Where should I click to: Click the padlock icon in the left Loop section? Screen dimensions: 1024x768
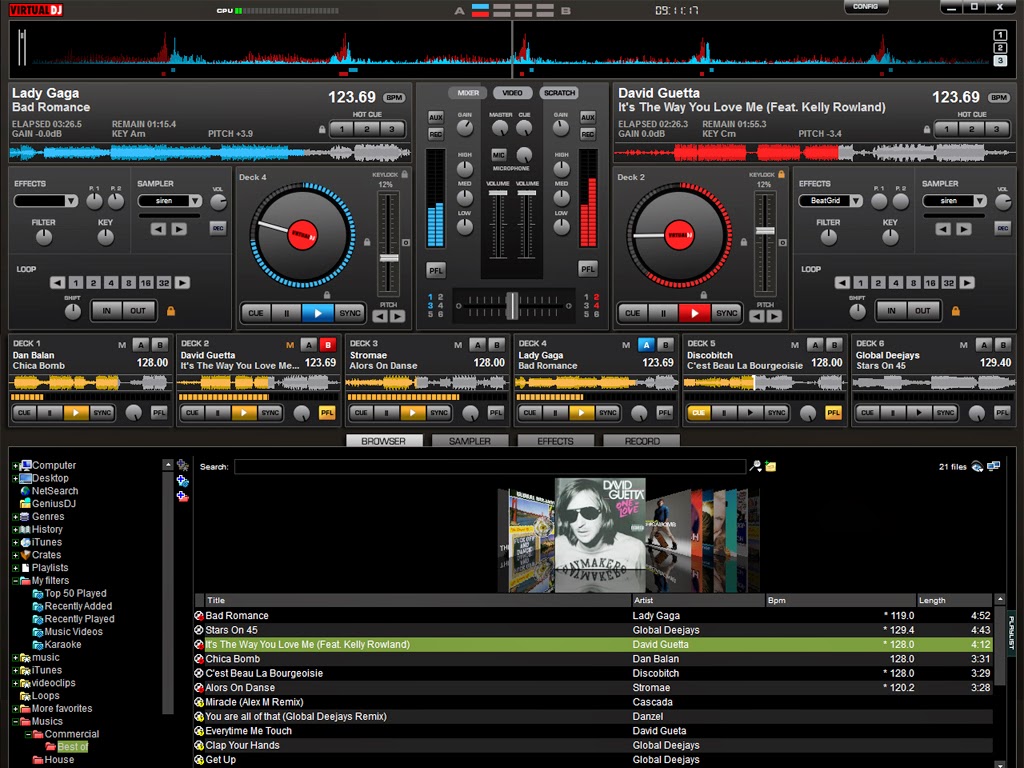(x=171, y=311)
